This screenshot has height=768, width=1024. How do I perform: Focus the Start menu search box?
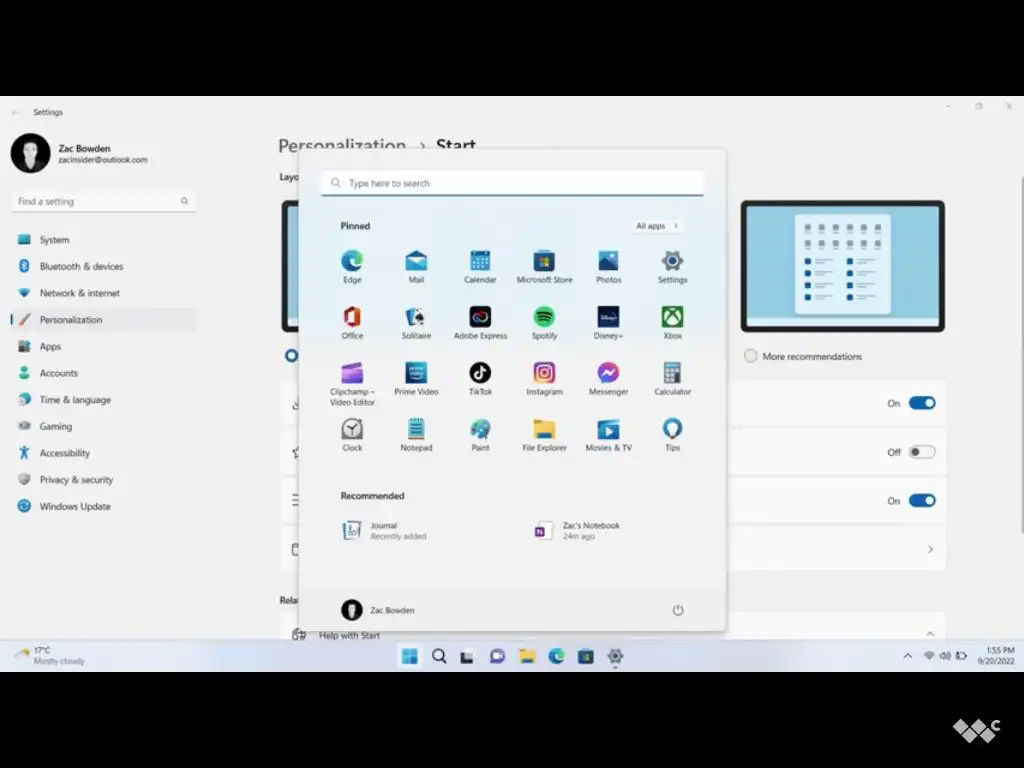[x=512, y=183]
